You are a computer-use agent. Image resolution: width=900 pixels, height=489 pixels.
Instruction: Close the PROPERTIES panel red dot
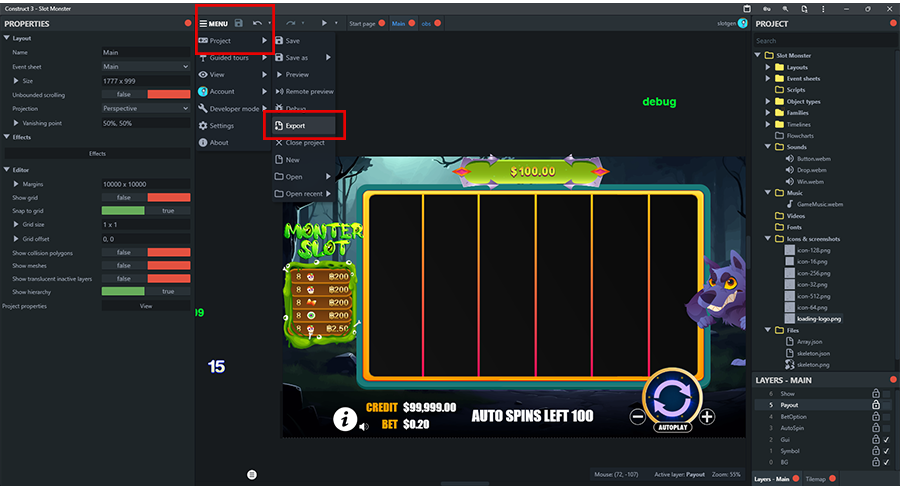coord(188,23)
